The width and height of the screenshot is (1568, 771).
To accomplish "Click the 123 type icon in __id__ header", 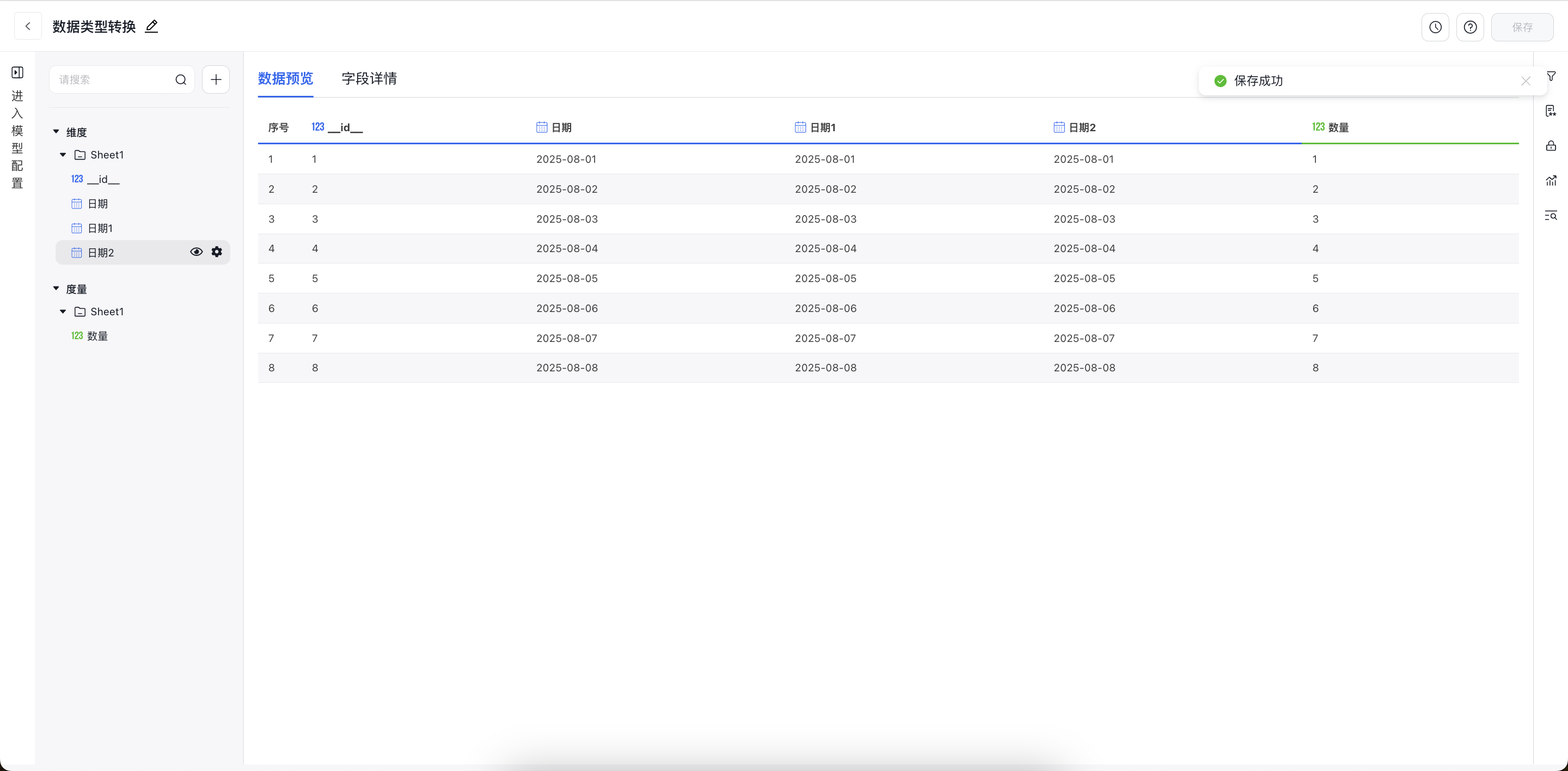I will coord(318,126).
